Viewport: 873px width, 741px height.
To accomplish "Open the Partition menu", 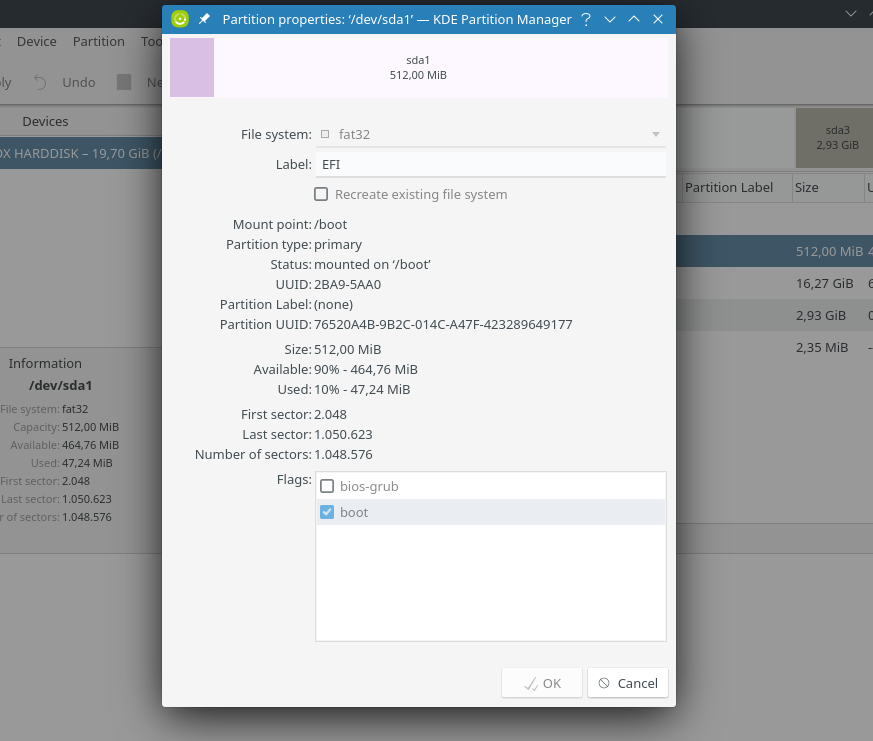I will click(x=98, y=41).
